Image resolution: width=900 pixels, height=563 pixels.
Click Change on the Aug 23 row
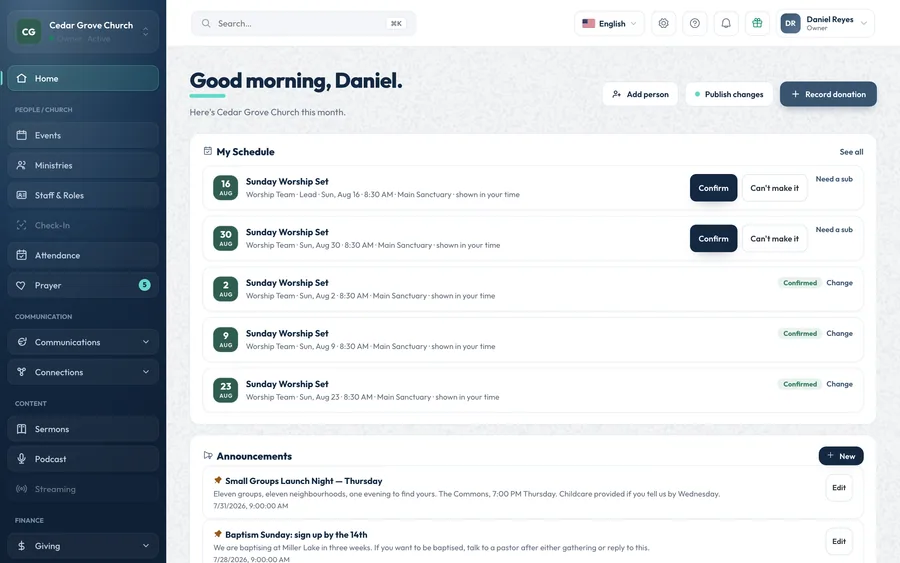(839, 383)
